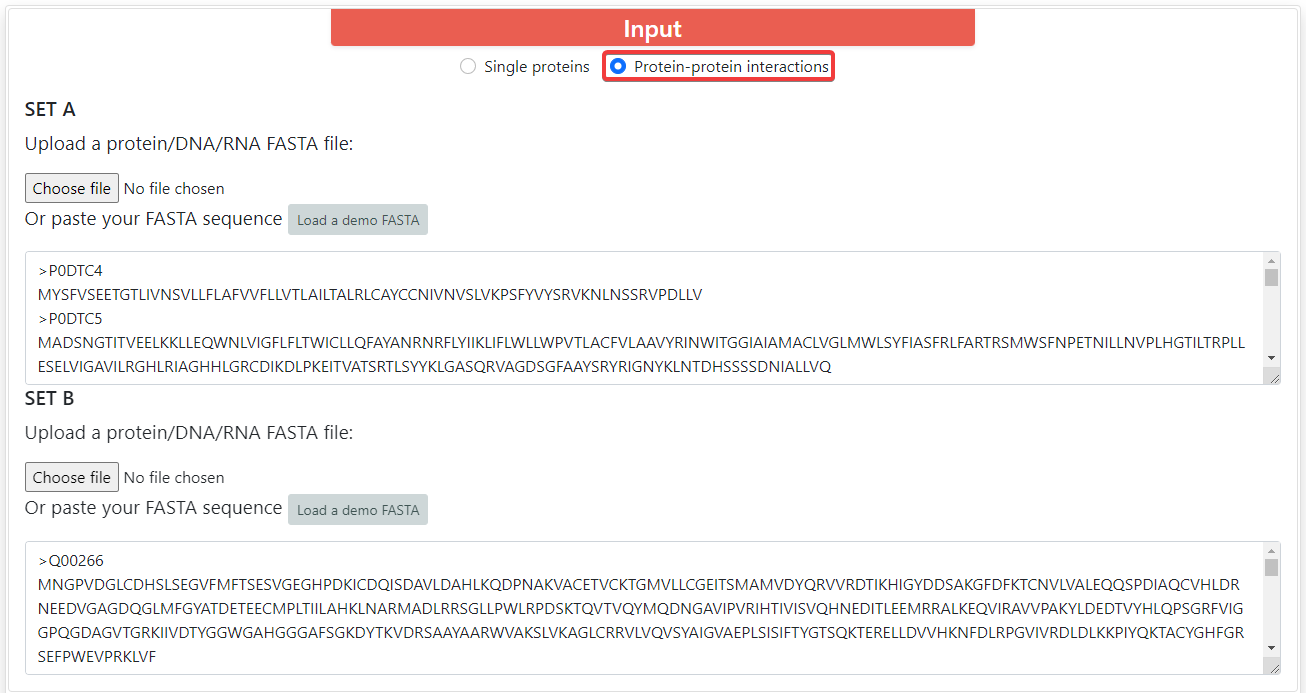Image resolution: width=1306 pixels, height=693 pixels.
Task: Click scroll-up arrow of SET B text box
Action: tap(1271, 551)
